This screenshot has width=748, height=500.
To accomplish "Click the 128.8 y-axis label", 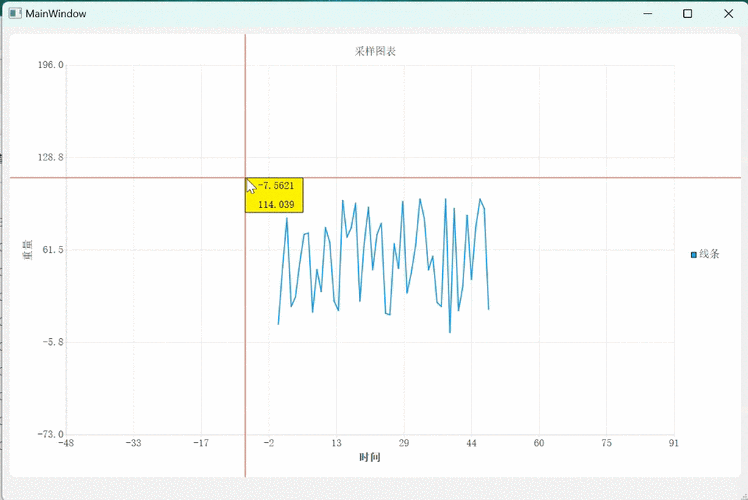I will pos(49,157).
